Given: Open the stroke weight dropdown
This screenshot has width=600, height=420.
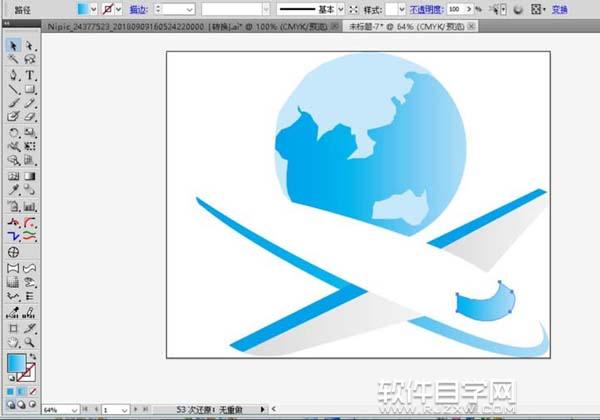Looking at the screenshot, I should point(189,10).
